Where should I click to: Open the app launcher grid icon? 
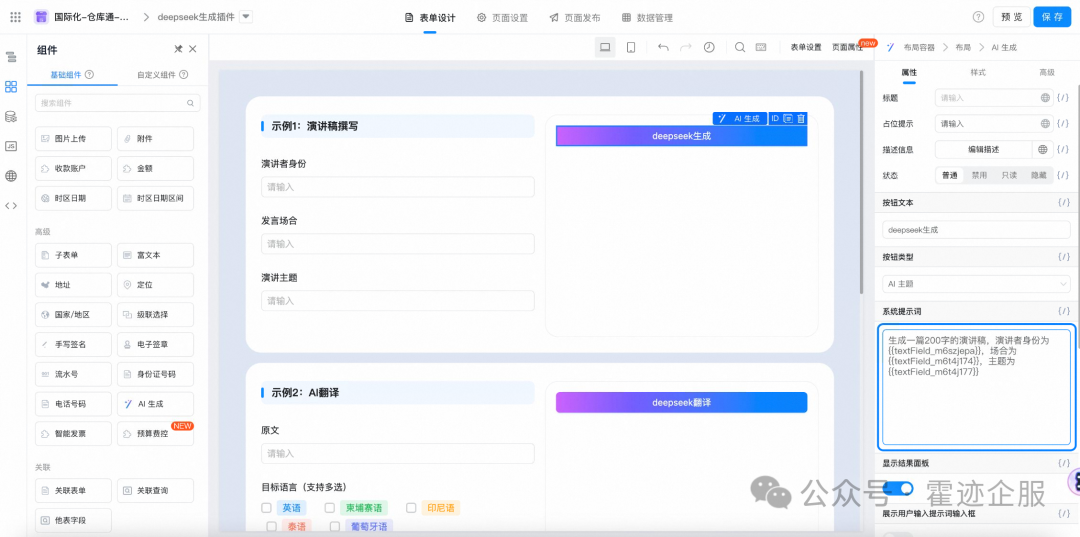tap(15, 17)
